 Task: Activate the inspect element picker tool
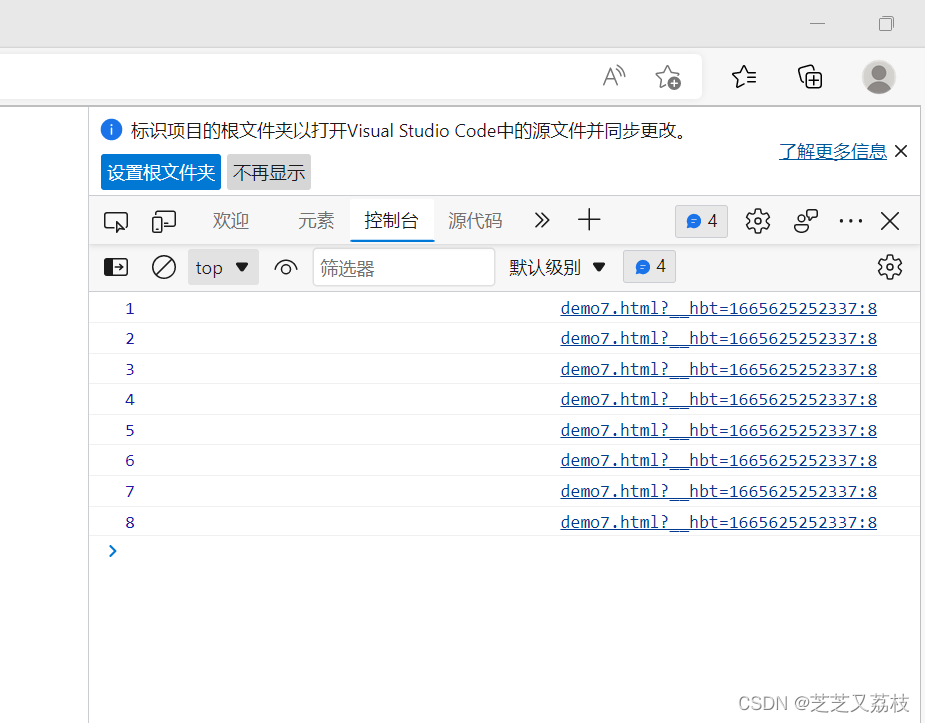[x=116, y=221]
